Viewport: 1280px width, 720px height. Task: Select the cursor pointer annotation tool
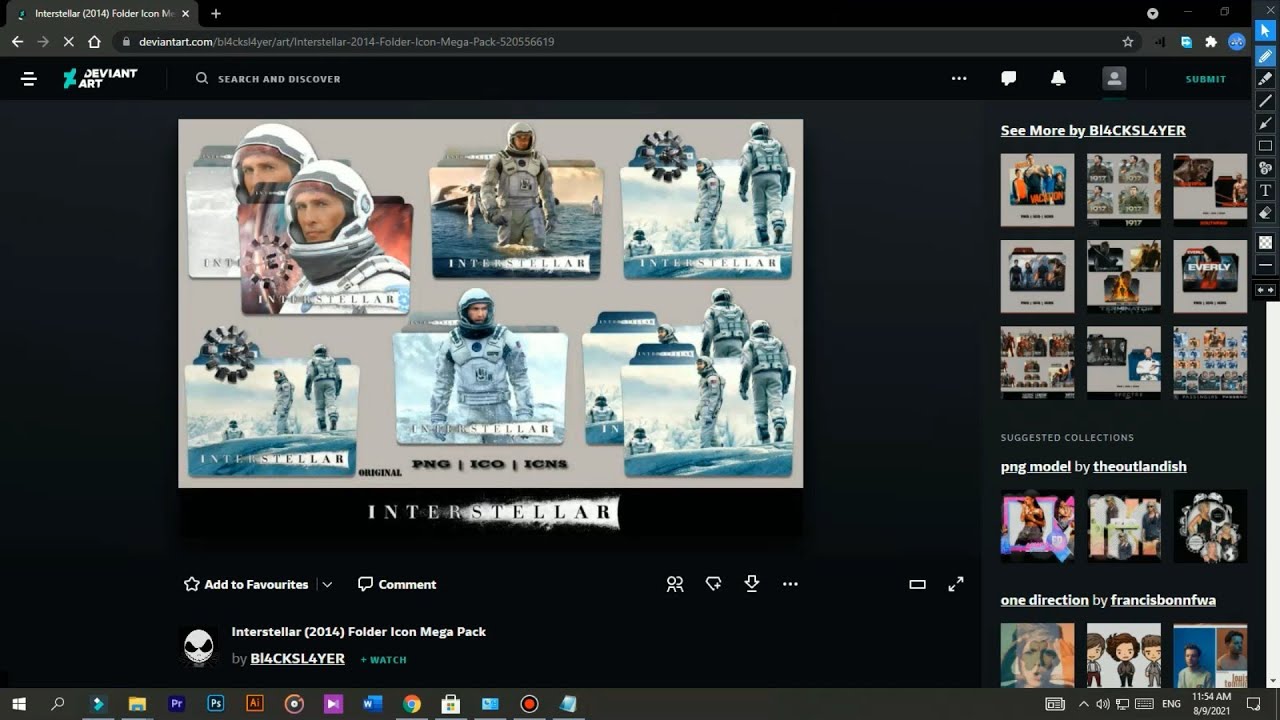tap(1265, 31)
